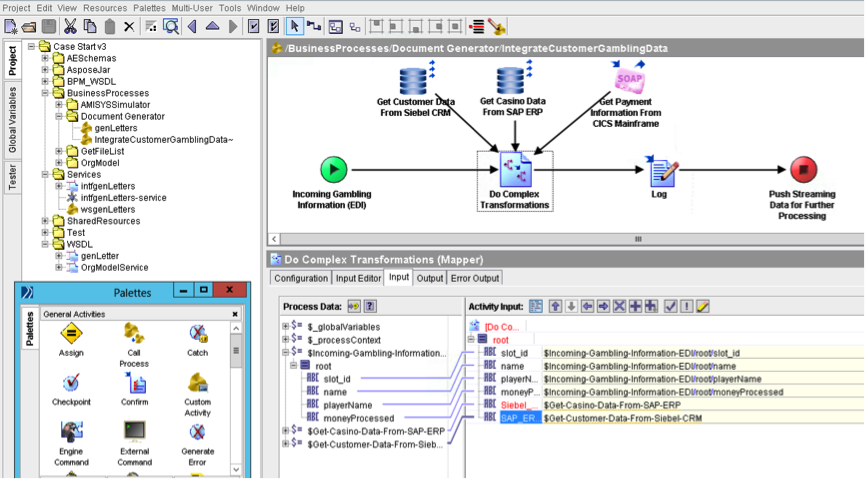Open the Resources menu
This screenshot has width=865, height=479.
point(105,8)
